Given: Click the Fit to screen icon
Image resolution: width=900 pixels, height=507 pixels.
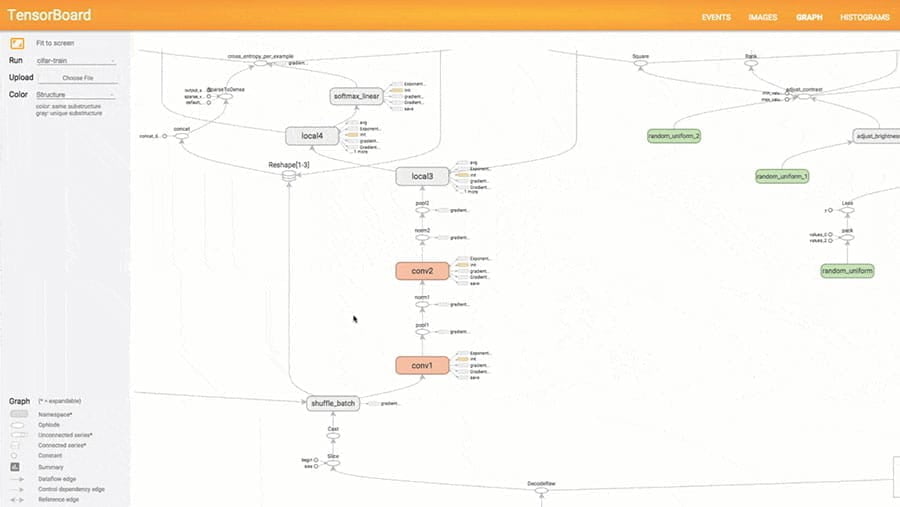Looking at the screenshot, I should point(17,43).
